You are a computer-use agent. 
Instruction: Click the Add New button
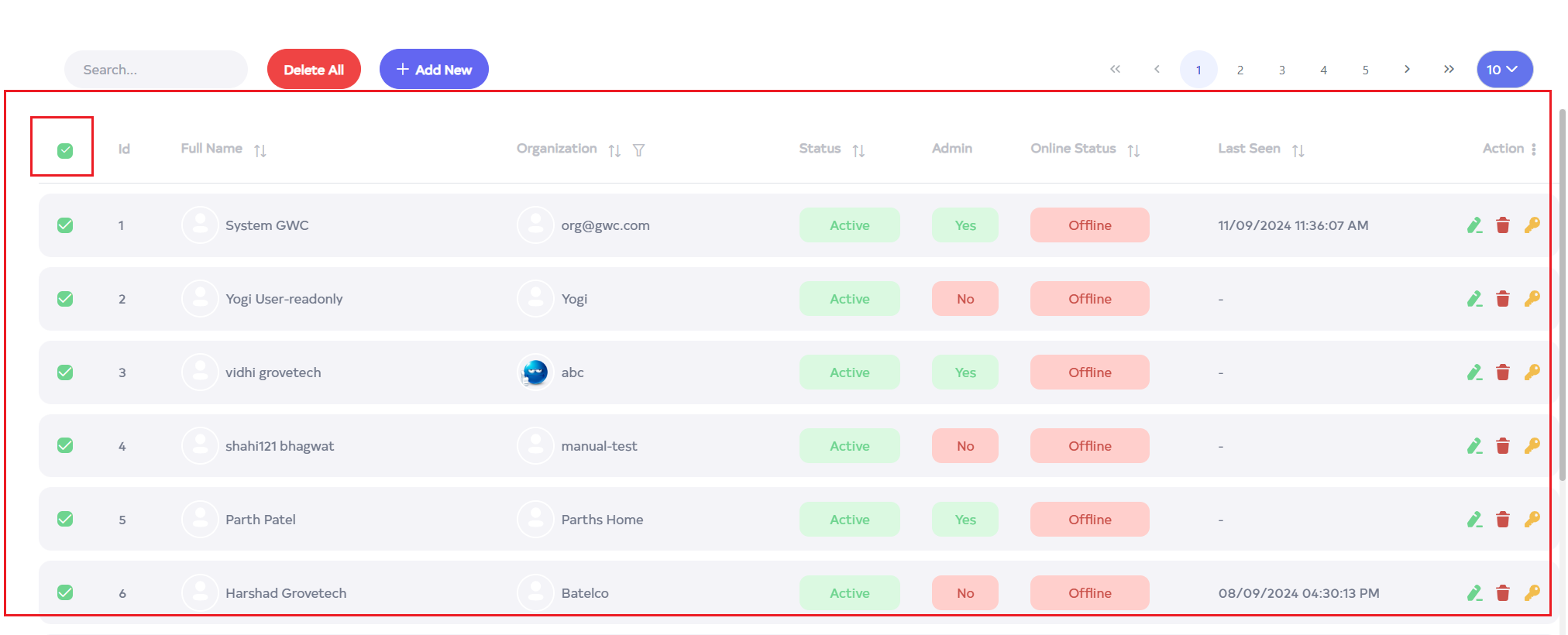point(434,70)
